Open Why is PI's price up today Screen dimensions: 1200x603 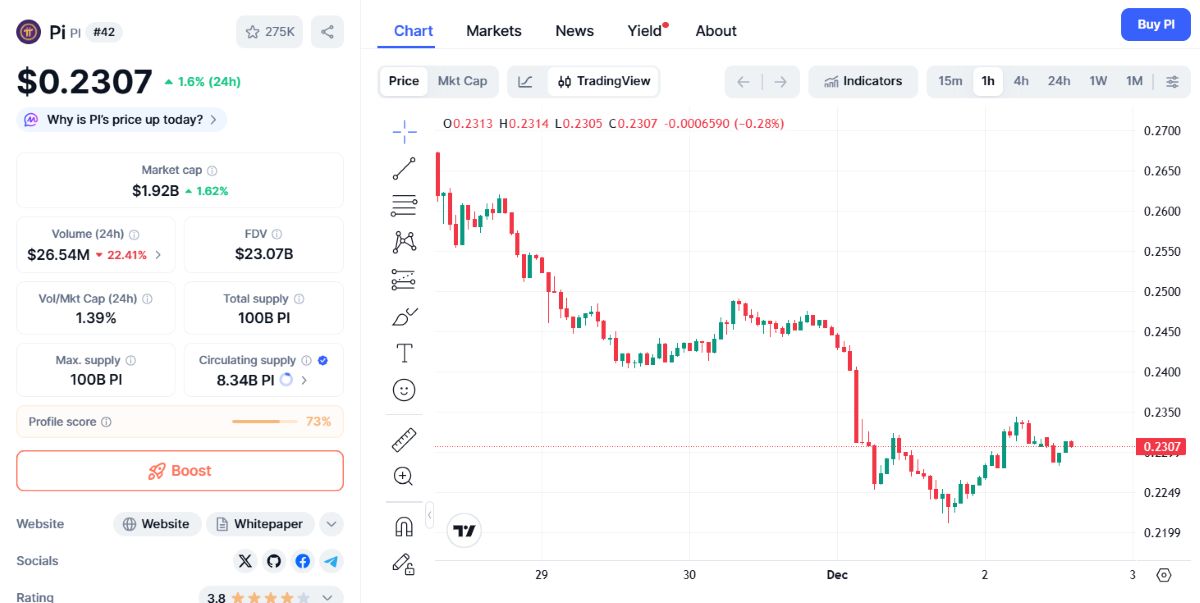click(x=122, y=120)
